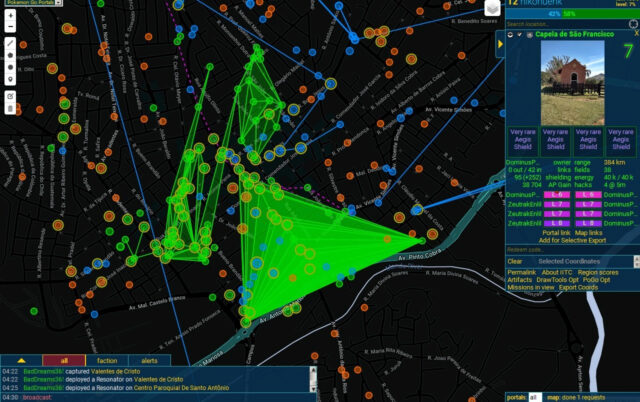
Task: Open the portal photo of the chapel
Action: [572, 83]
